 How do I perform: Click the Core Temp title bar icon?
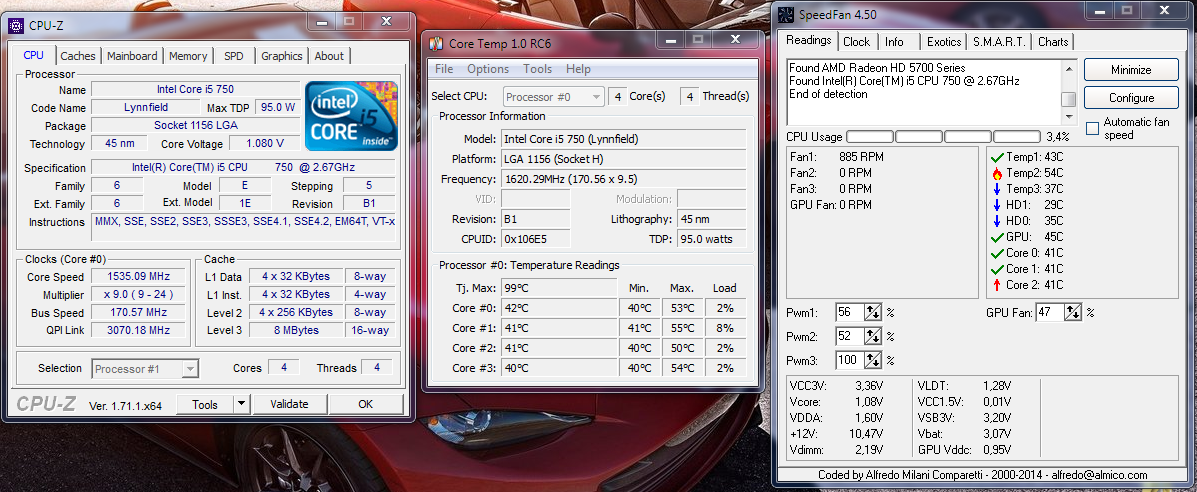[436, 43]
